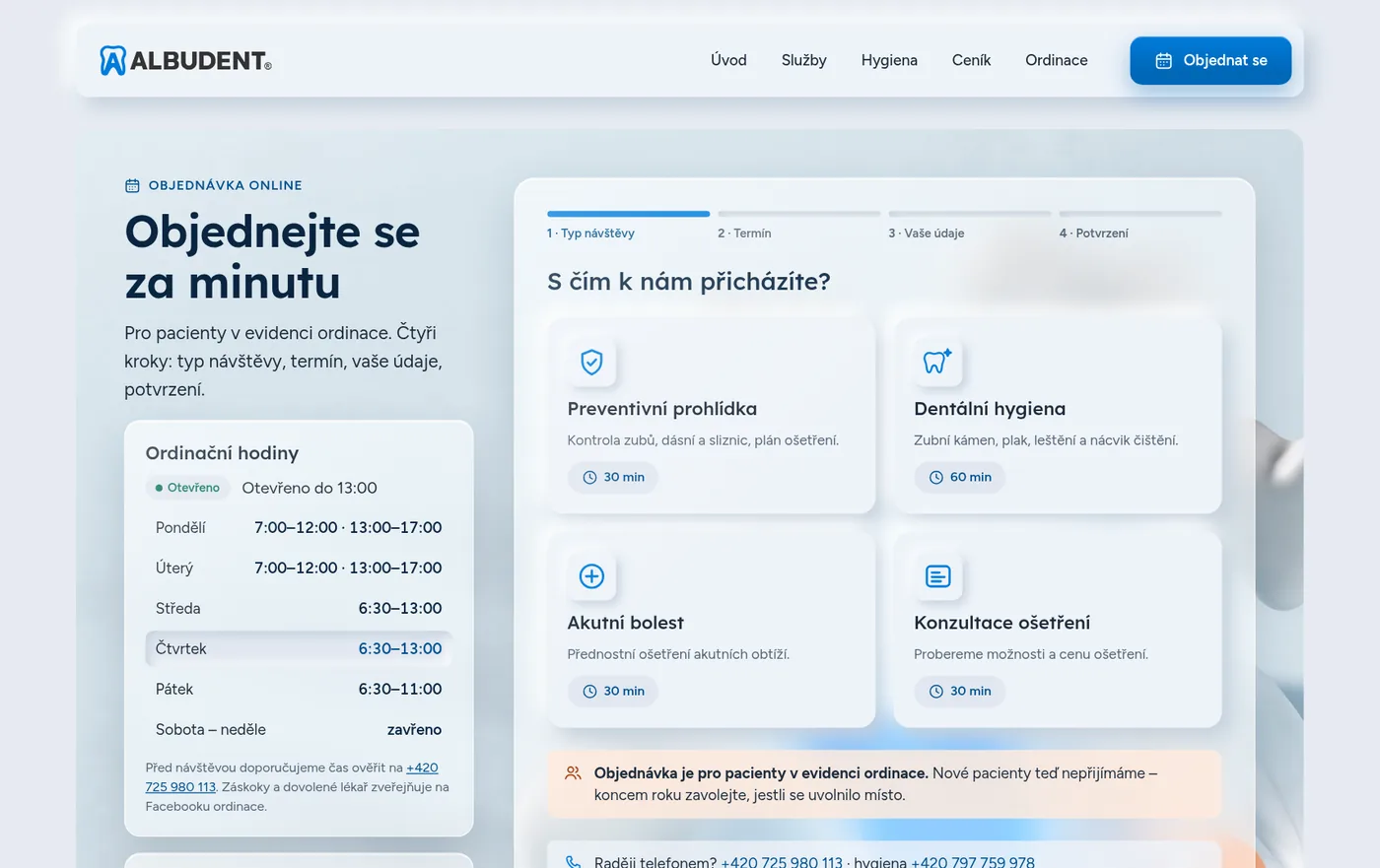1380x868 pixels.
Task: Navigate to Ordinace in the header
Action: point(1057,60)
